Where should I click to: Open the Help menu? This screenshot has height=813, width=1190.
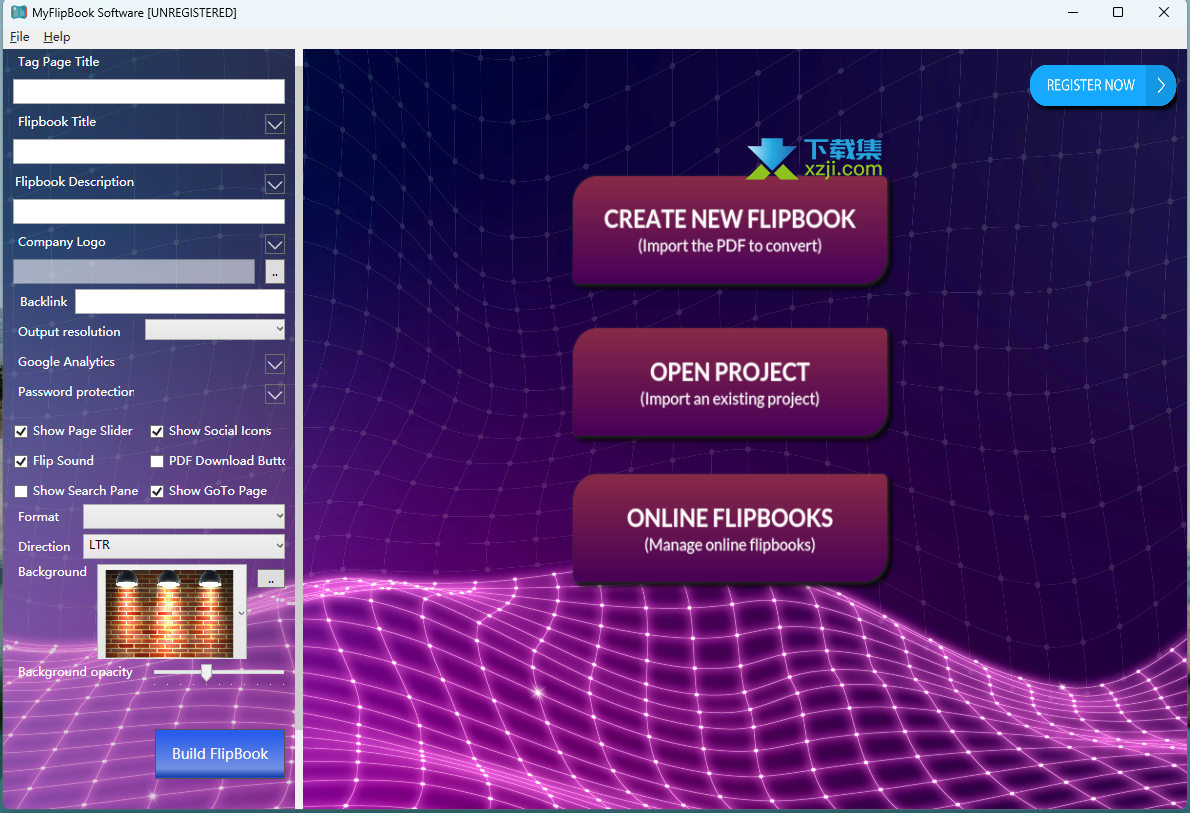coord(57,36)
